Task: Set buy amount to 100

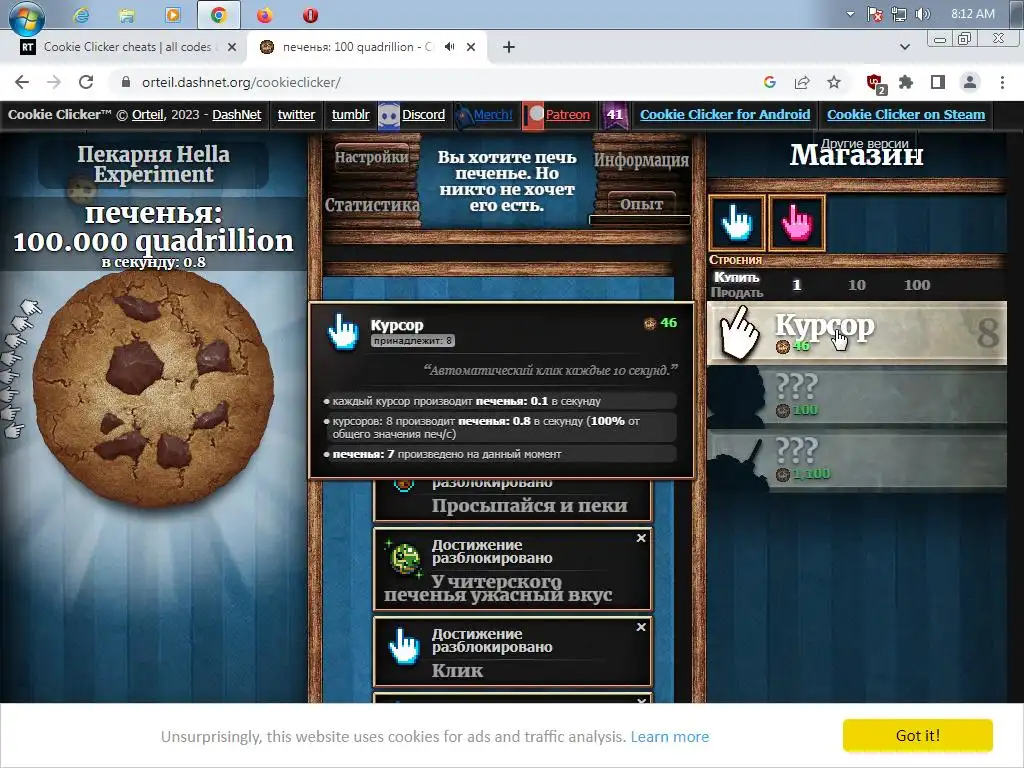Action: (917, 285)
